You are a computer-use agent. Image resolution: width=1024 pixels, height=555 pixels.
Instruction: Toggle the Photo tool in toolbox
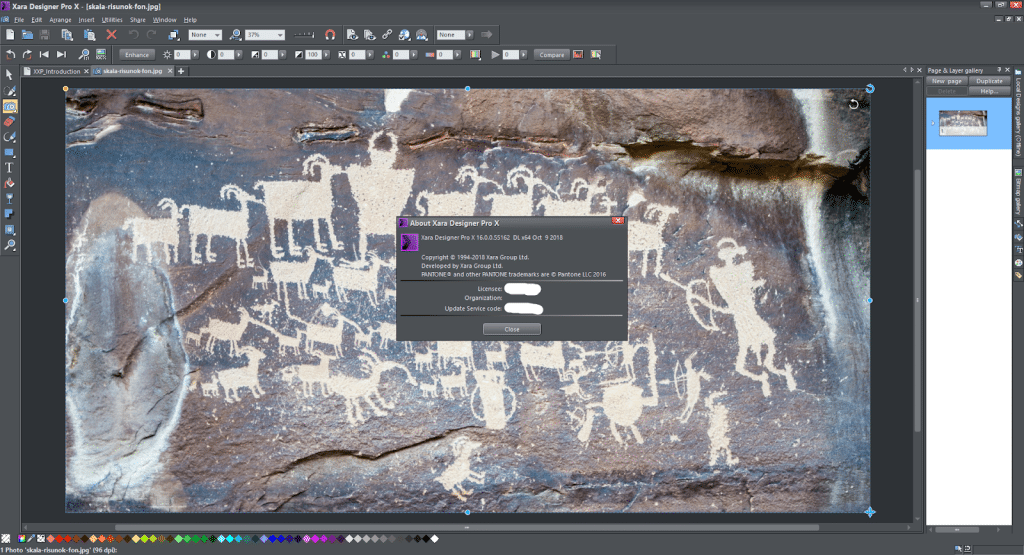(x=9, y=105)
